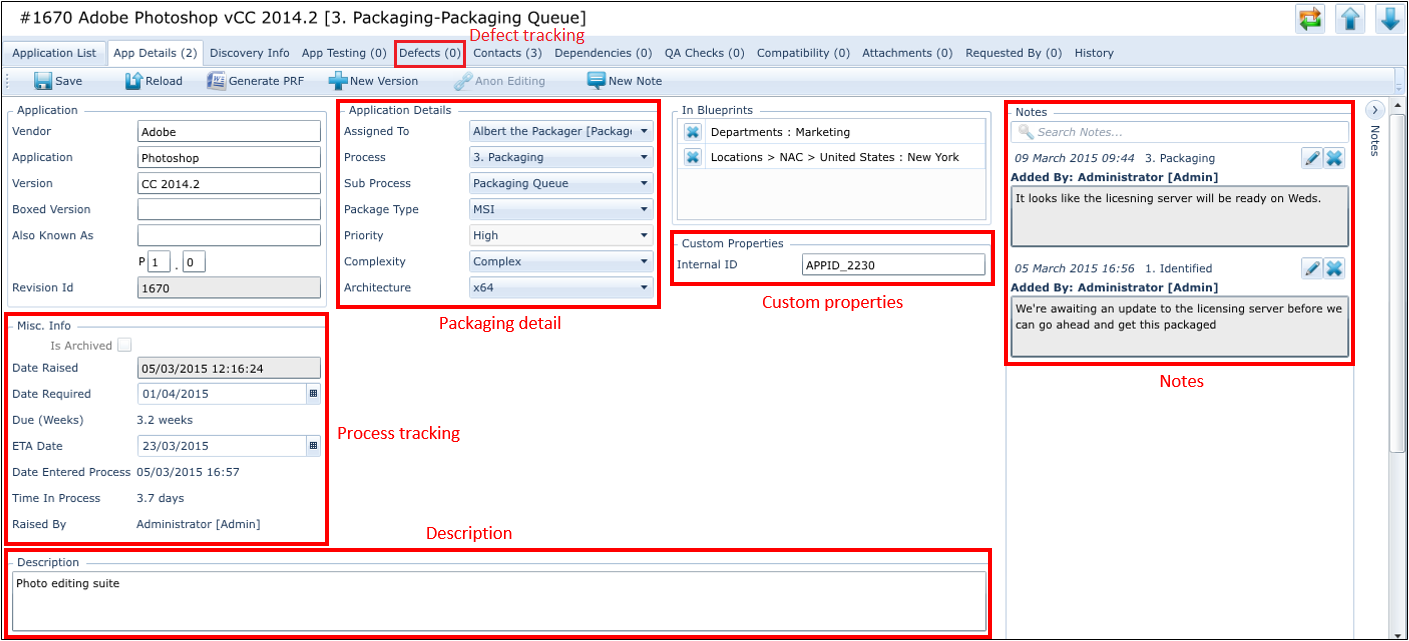
Task: Click the 'Administrator [Admin]' Raised By value
Action: point(198,524)
